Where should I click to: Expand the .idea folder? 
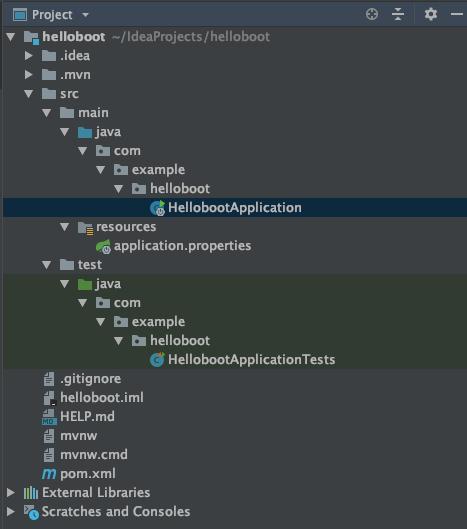(29, 56)
